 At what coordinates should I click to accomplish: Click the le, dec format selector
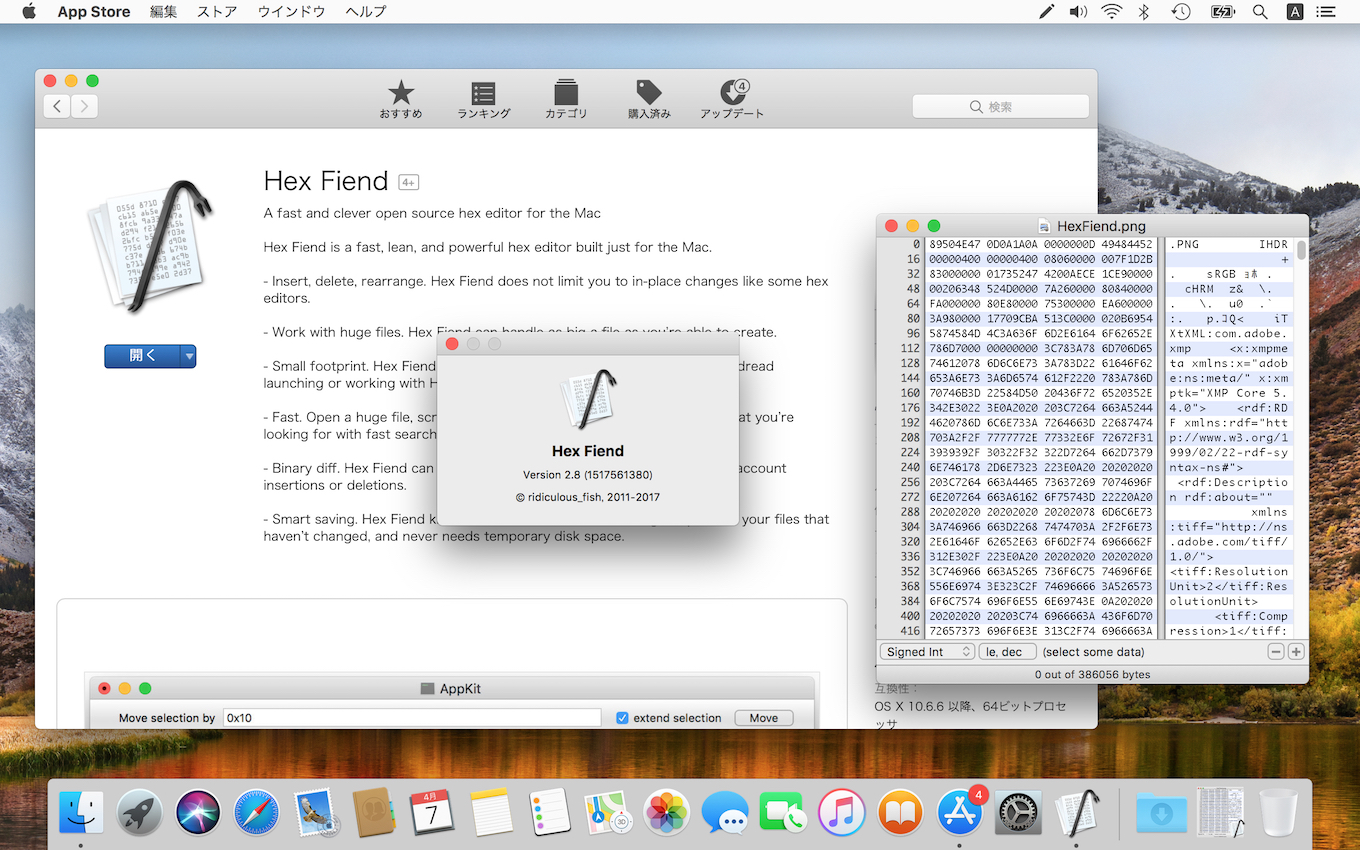[1006, 652]
